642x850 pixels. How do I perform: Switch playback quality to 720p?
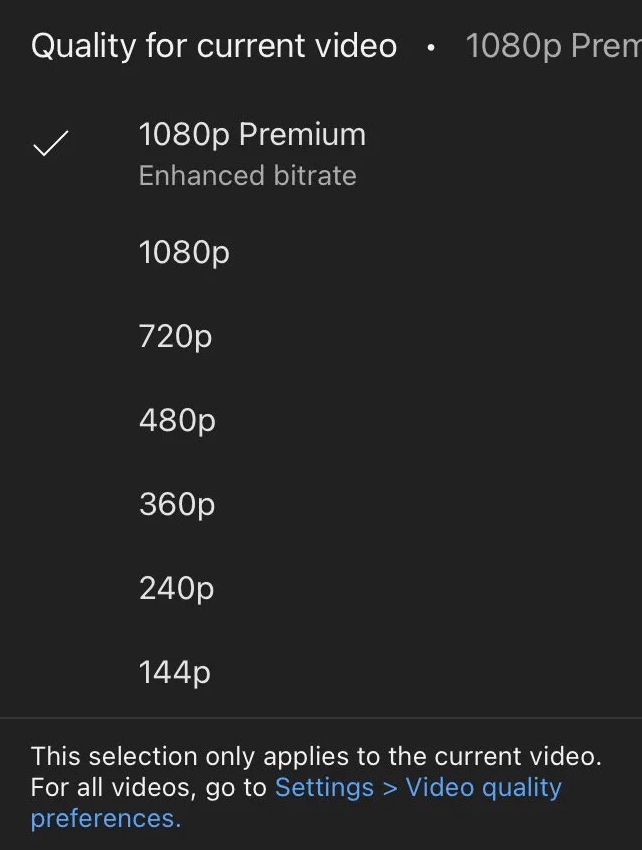[x=176, y=336]
